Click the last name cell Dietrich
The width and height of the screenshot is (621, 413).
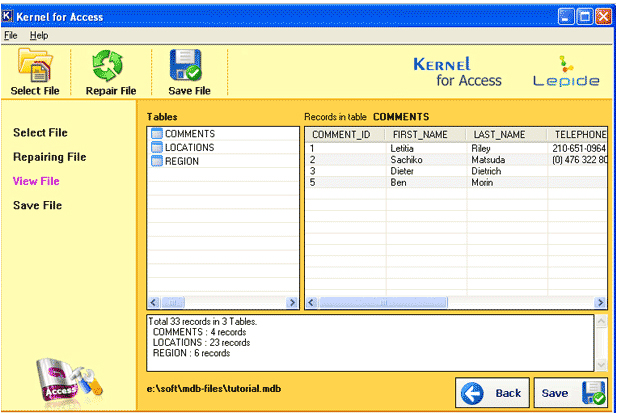(x=486, y=171)
